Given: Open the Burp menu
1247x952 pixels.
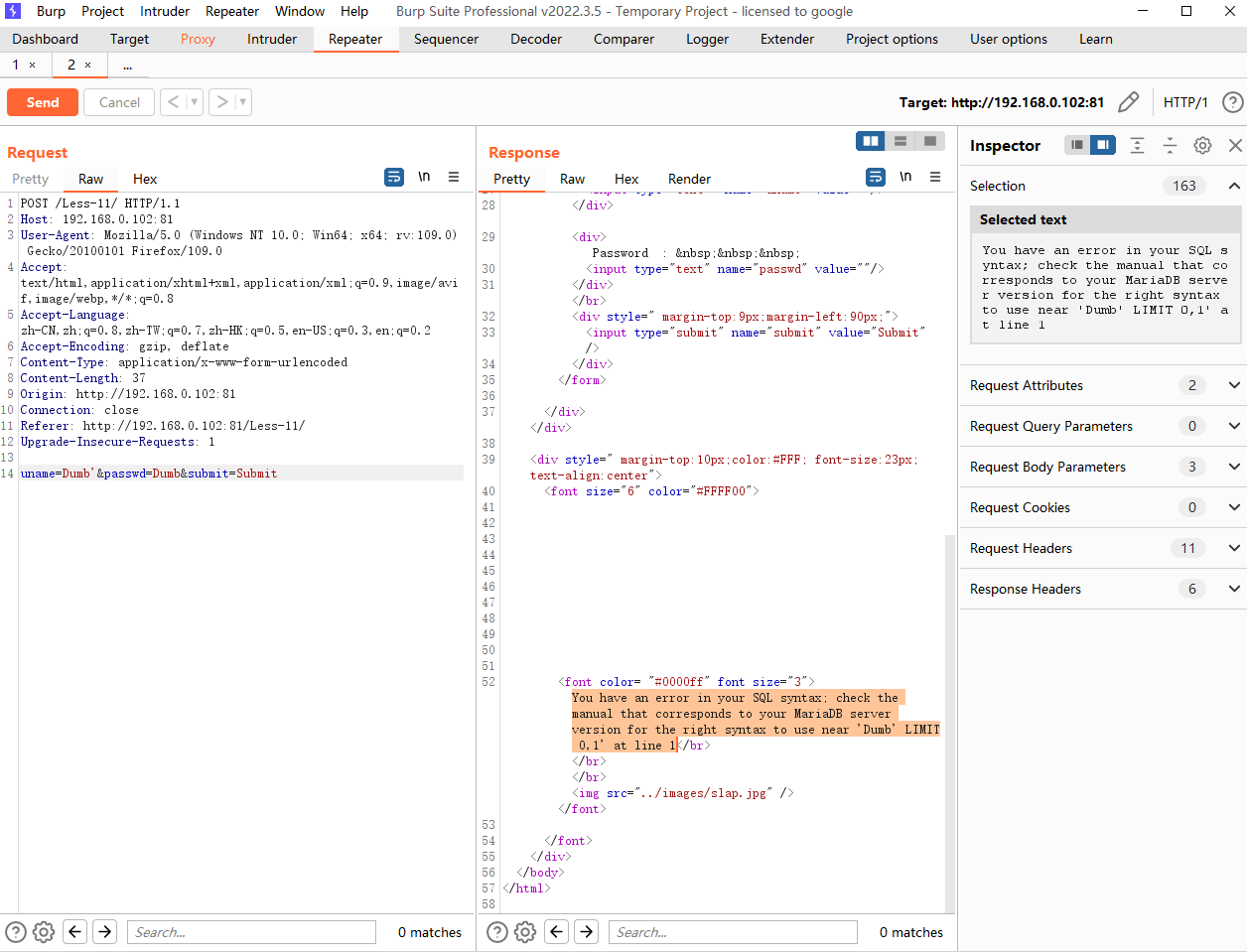Looking at the screenshot, I should coord(51,11).
